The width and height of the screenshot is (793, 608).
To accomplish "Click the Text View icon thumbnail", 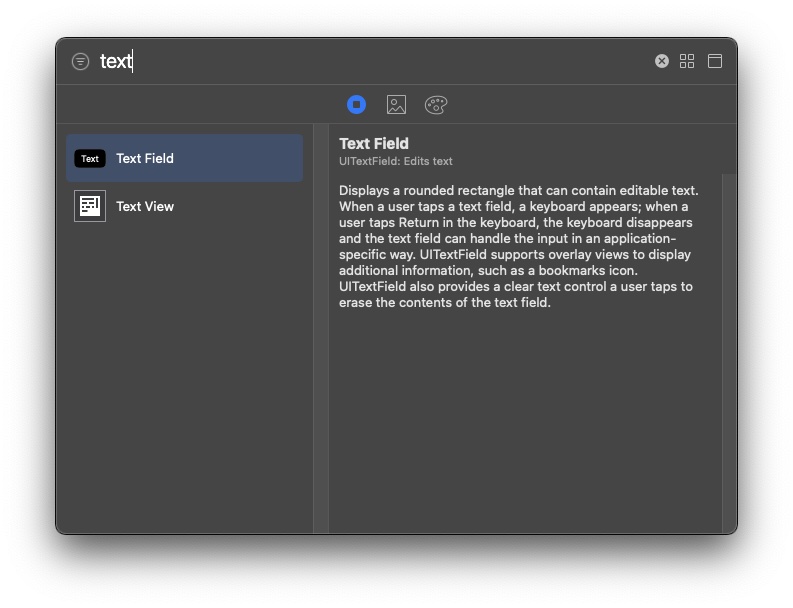I will [90, 206].
